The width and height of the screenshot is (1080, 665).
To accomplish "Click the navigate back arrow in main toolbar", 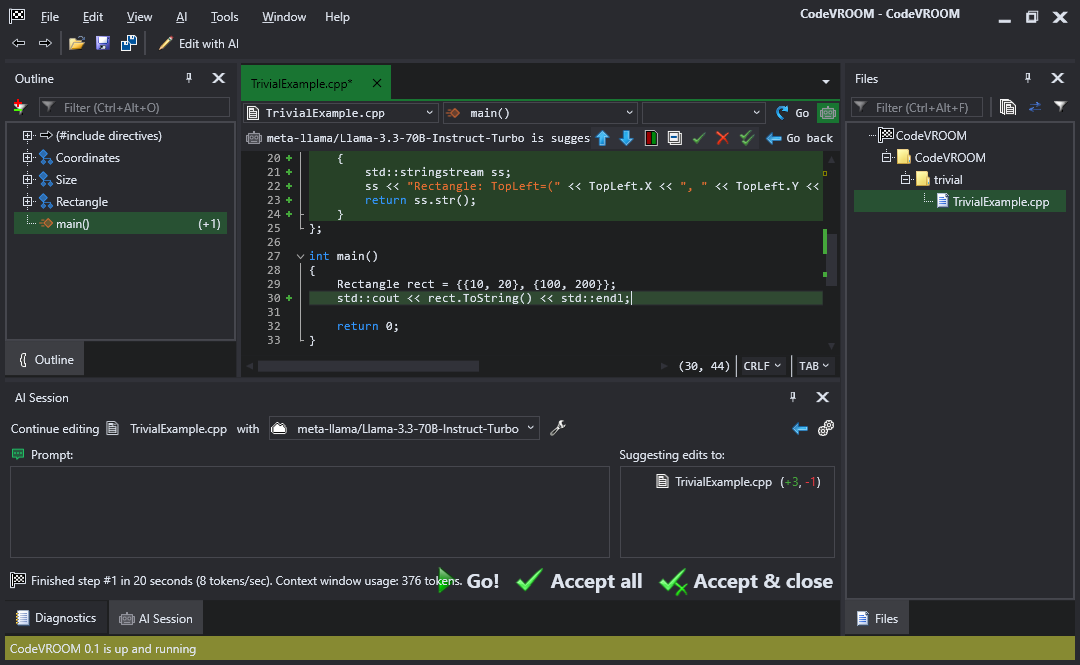I will 19,43.
